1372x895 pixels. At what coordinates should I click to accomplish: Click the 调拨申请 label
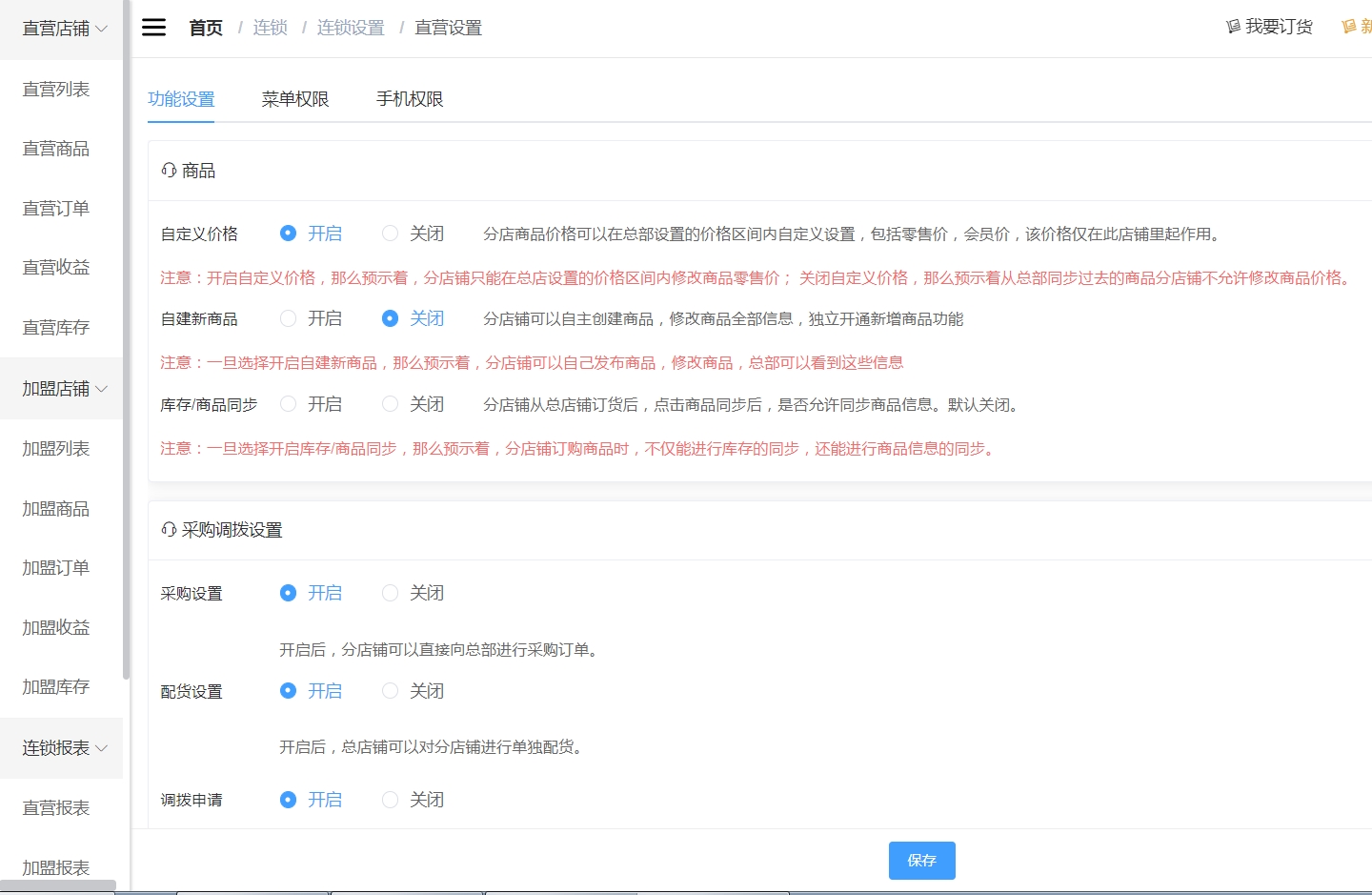pos(192,801)
